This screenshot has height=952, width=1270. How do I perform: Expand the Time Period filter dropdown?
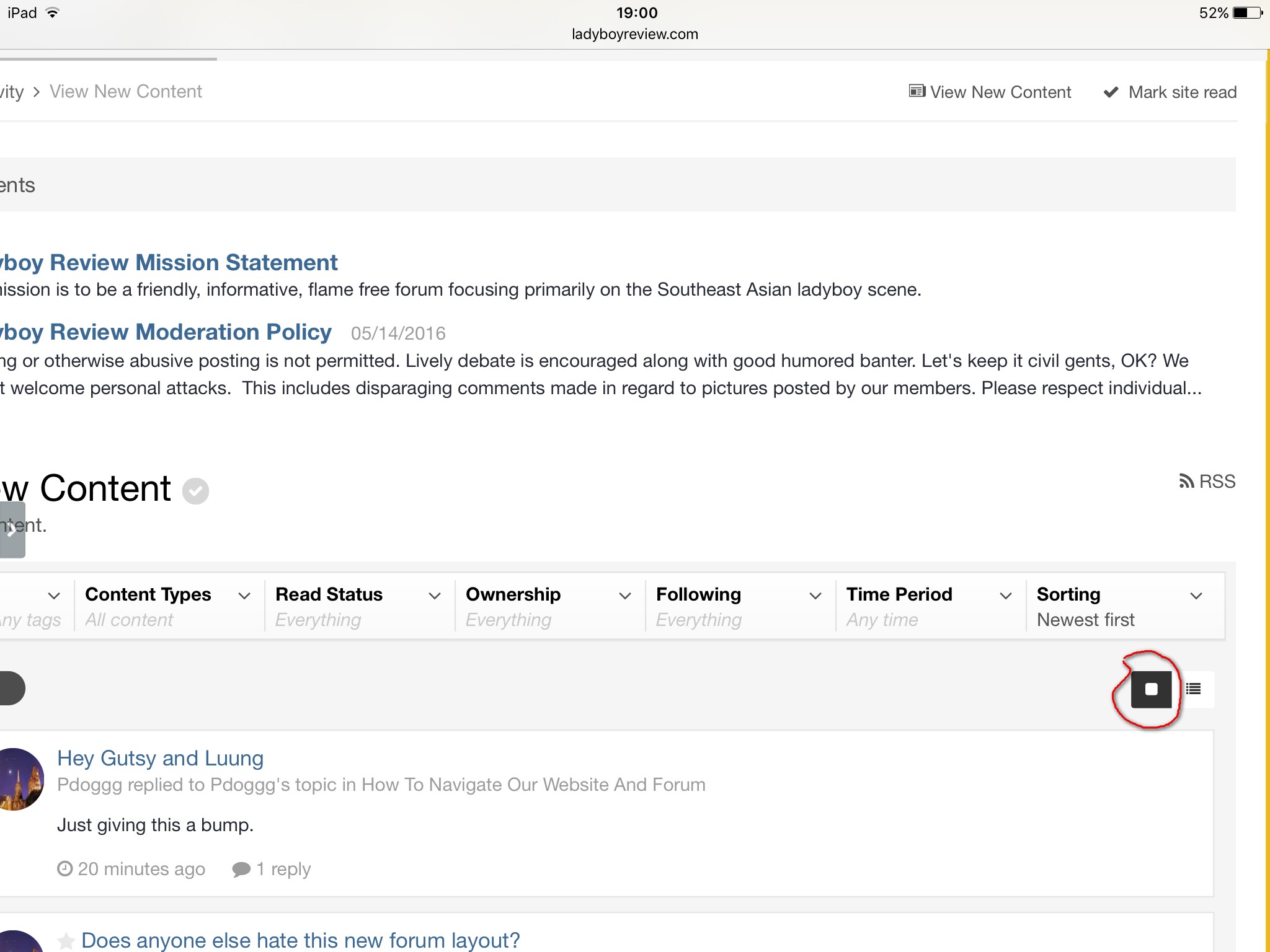(x=930, y=606)
